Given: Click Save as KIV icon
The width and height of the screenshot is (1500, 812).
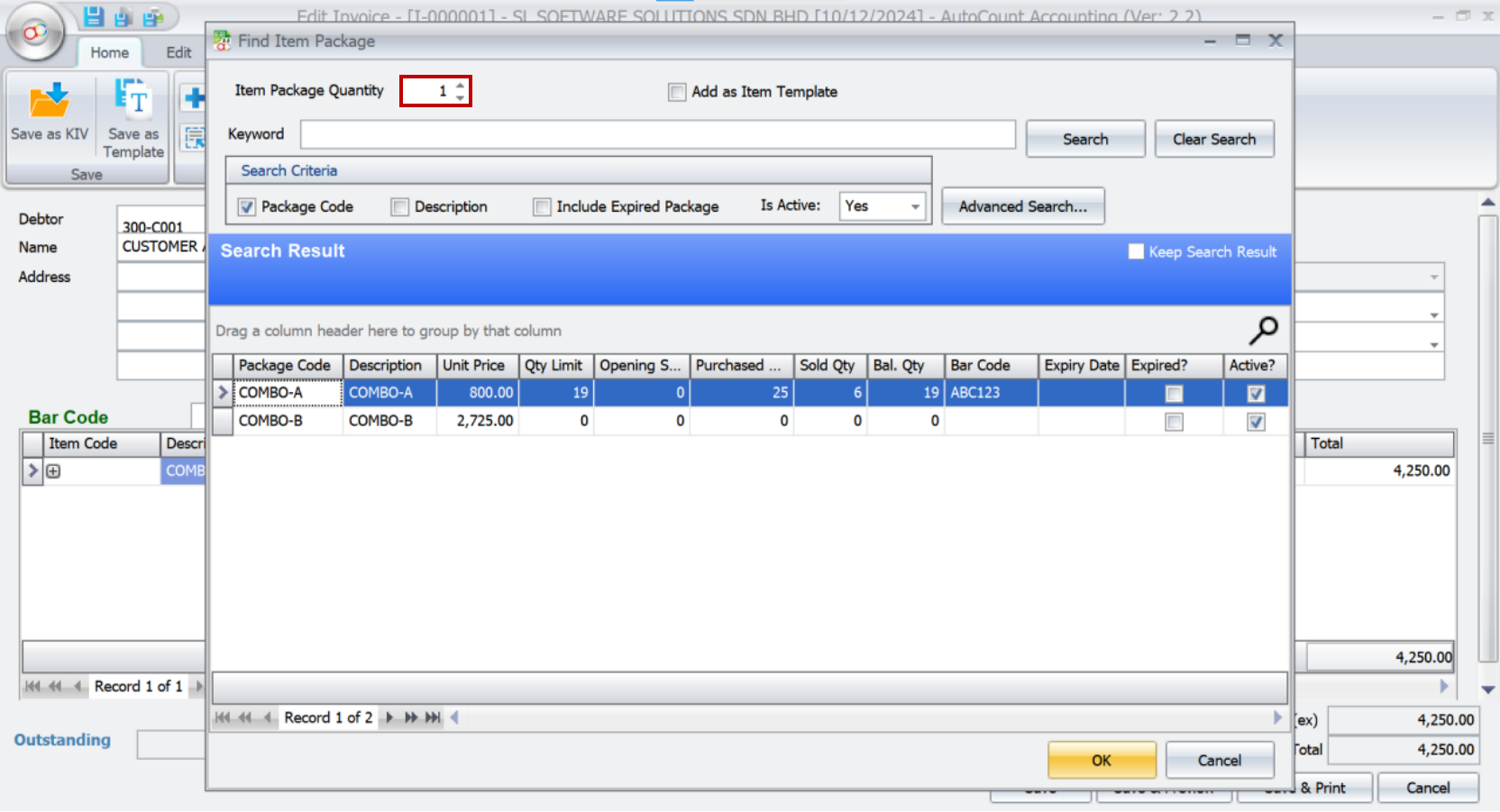Looking at the screenshot, I should (x=50, y=111).
